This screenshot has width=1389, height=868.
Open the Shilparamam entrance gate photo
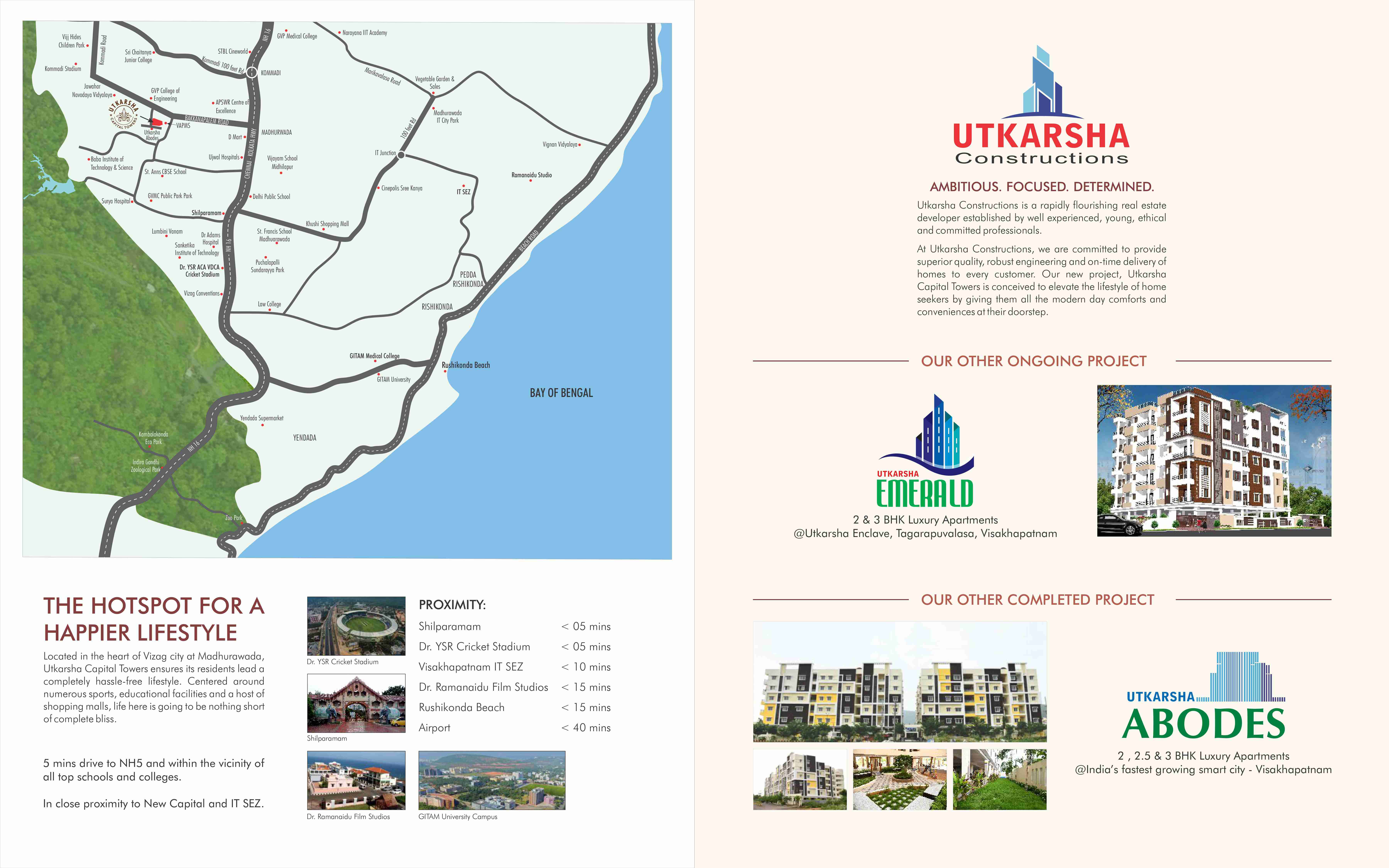point(356,703)
